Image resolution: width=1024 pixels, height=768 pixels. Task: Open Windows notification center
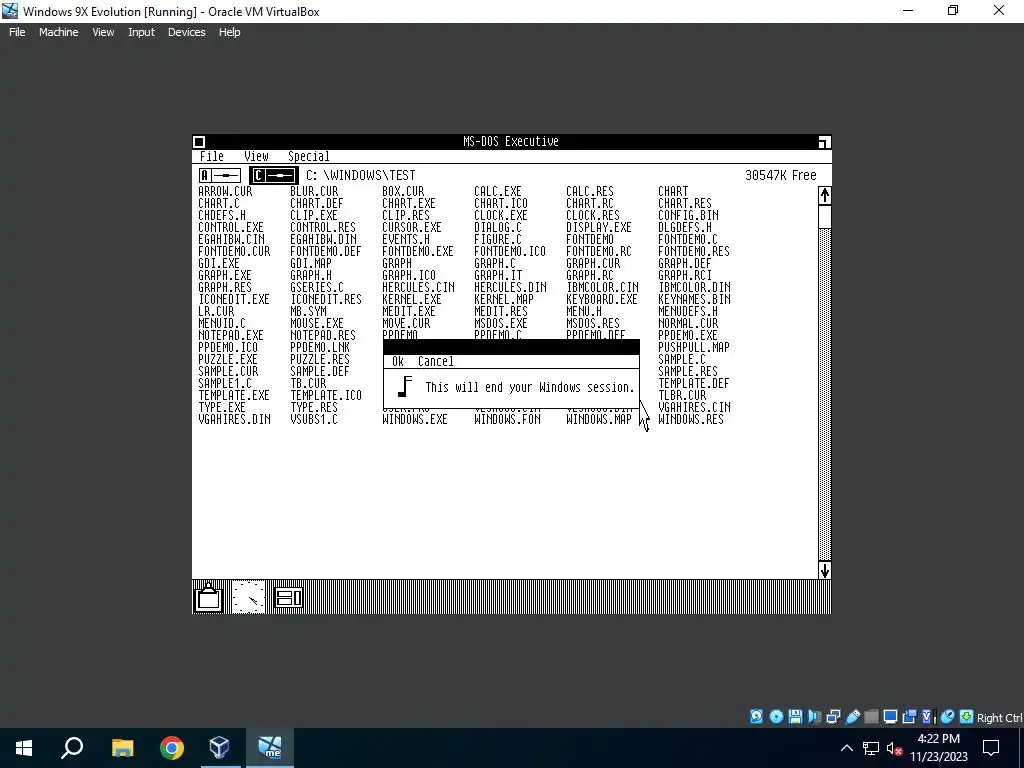[991, 748]
